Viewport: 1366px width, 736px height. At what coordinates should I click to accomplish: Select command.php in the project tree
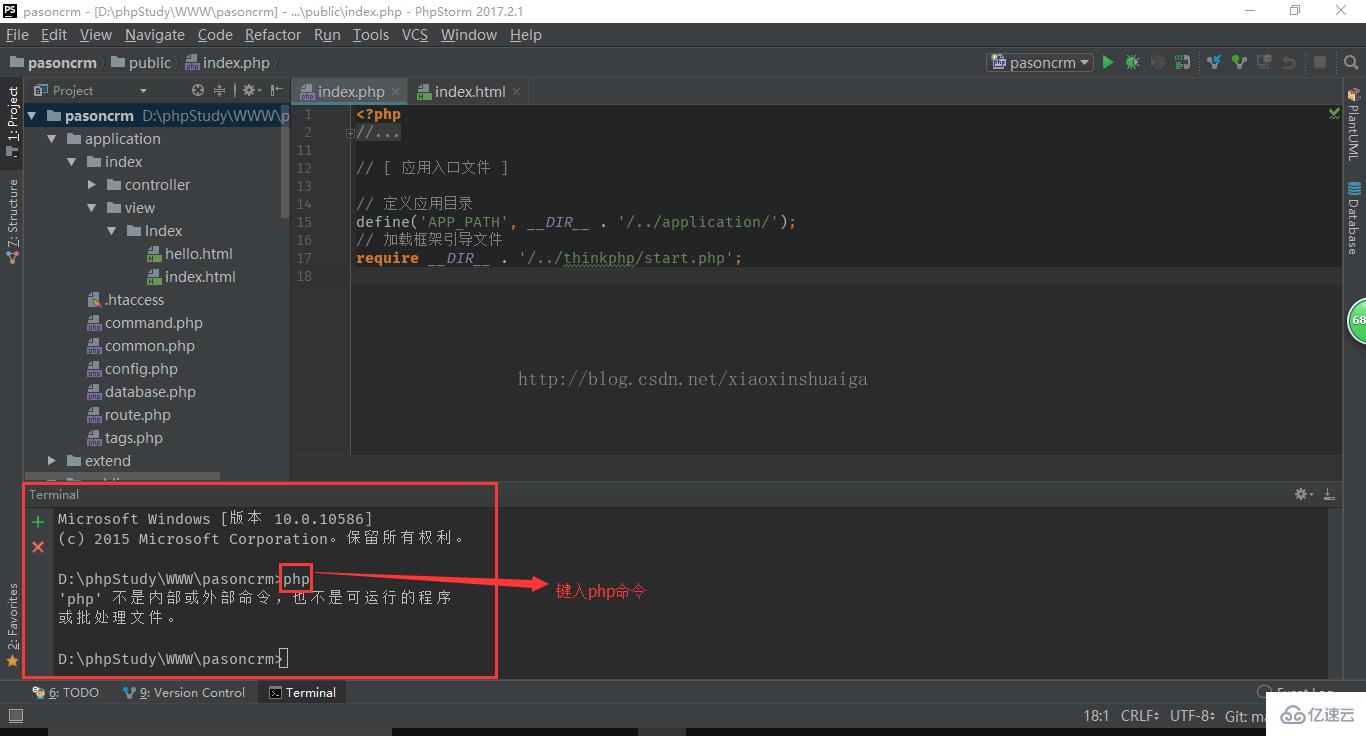144,323
